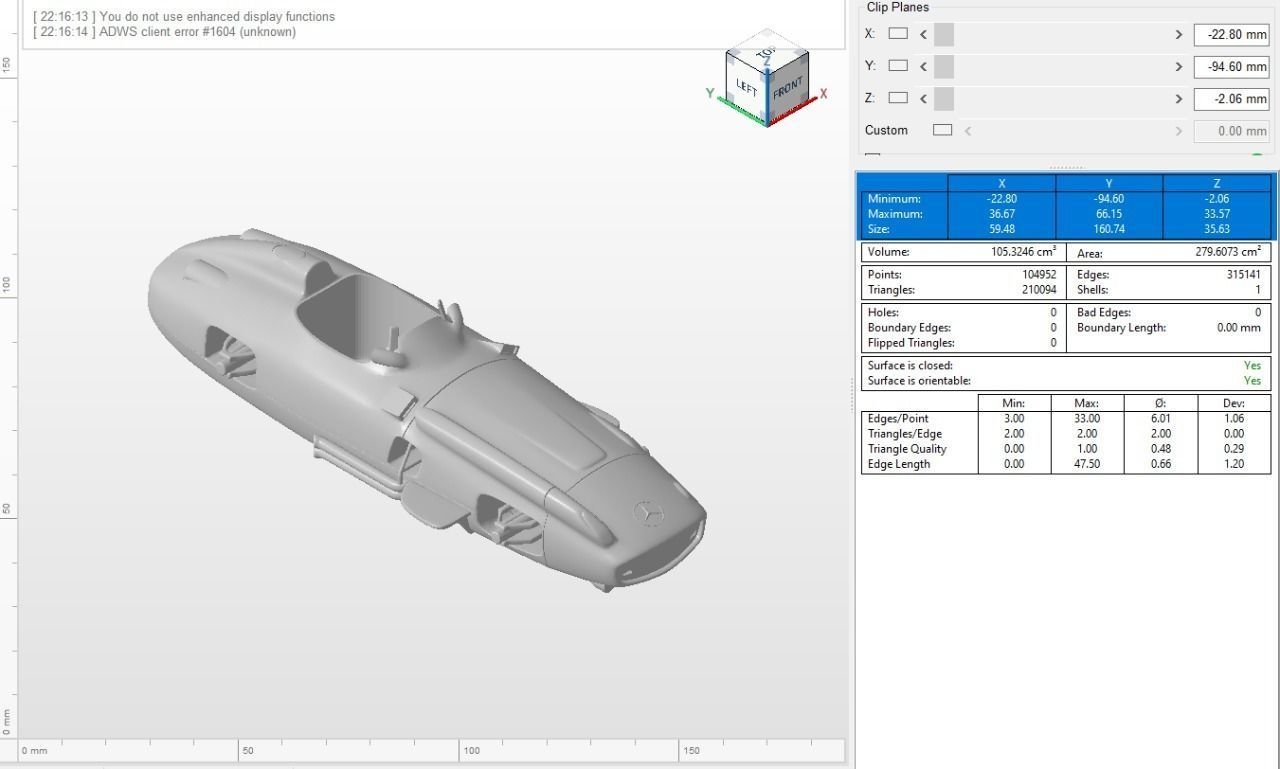Screen dimensions: 1280x769
Task: Enable the Z clip plane checkbox
Action: (x=898, y=98)
